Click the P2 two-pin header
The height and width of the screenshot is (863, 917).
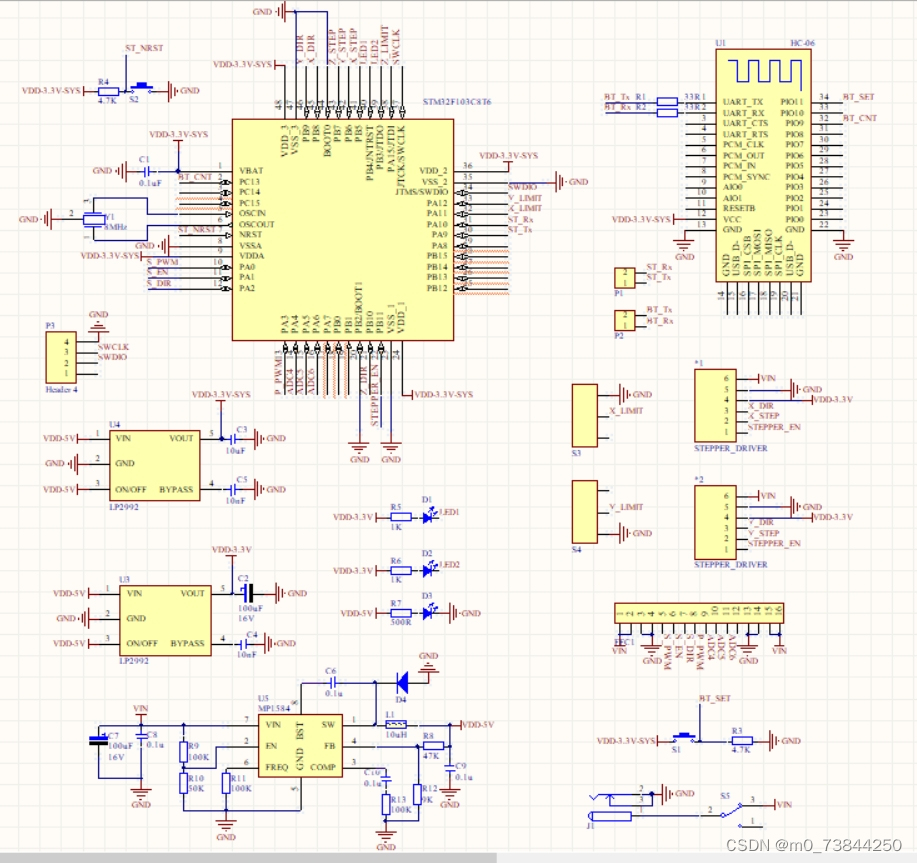625,320
